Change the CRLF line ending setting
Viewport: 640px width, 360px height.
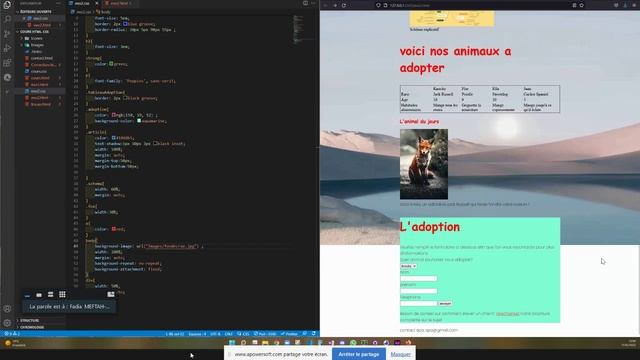(229, 334)
